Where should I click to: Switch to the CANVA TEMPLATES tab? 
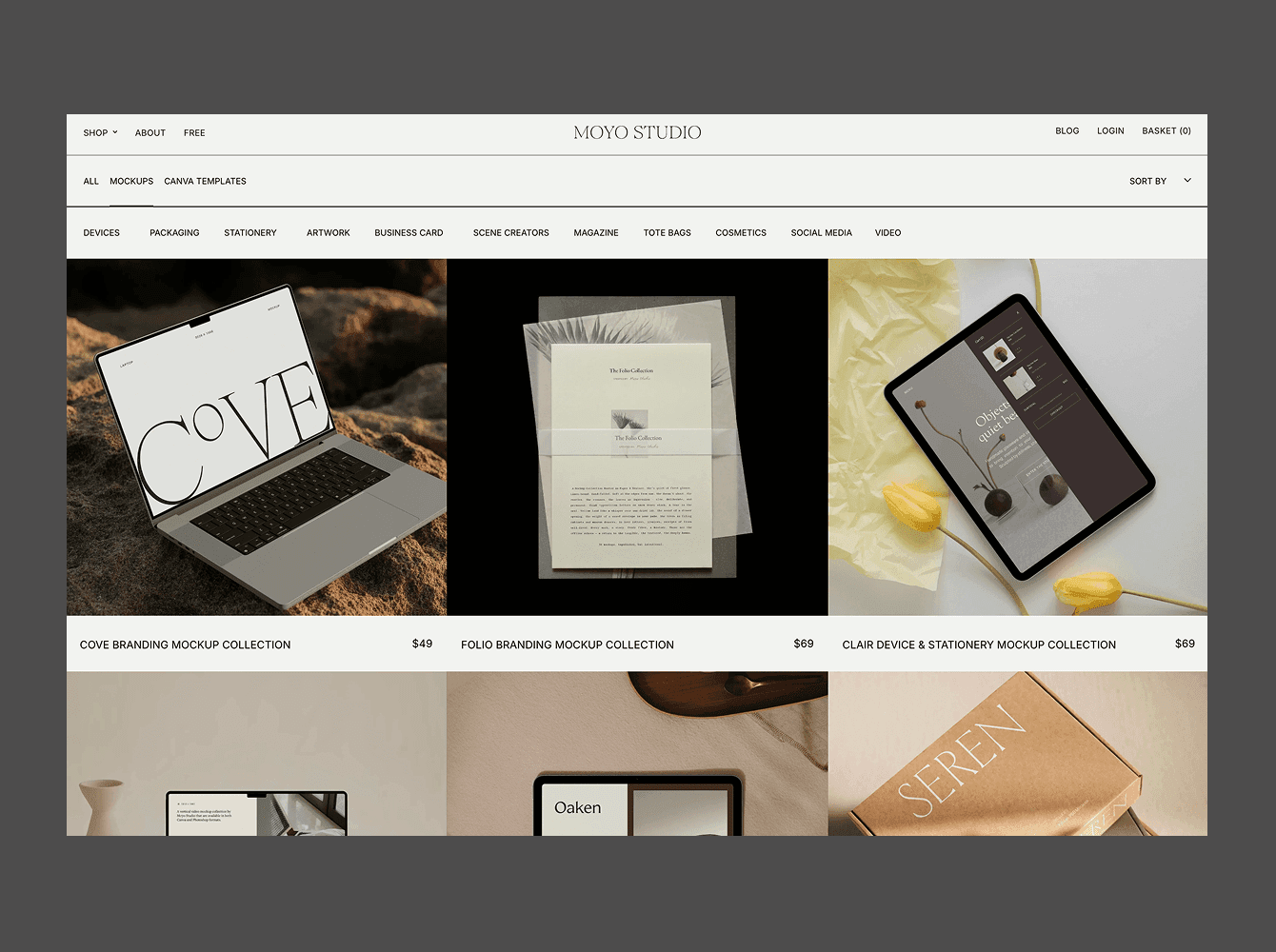pyautogui.click(x=205, y=181)
